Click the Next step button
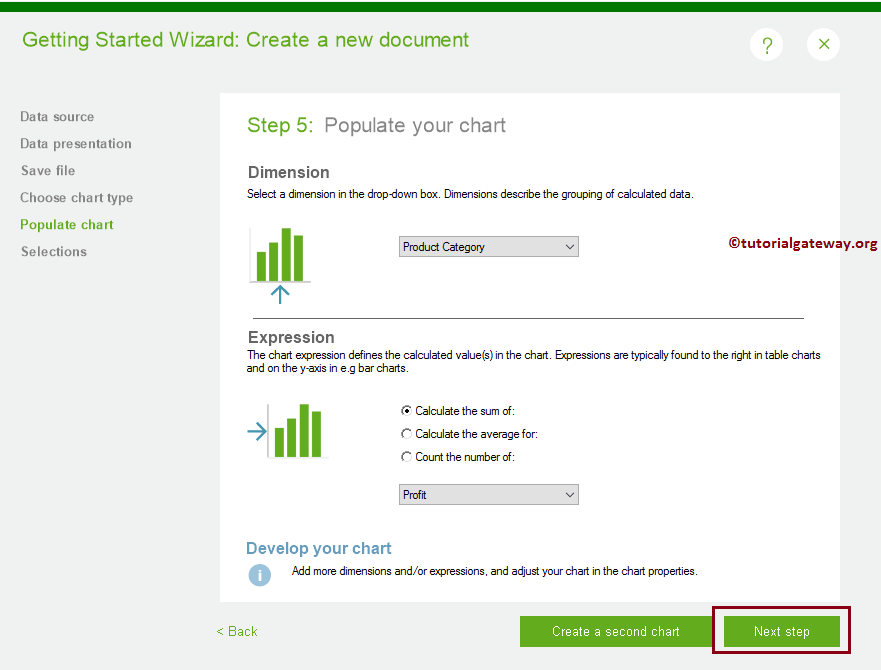 point(781,631)
